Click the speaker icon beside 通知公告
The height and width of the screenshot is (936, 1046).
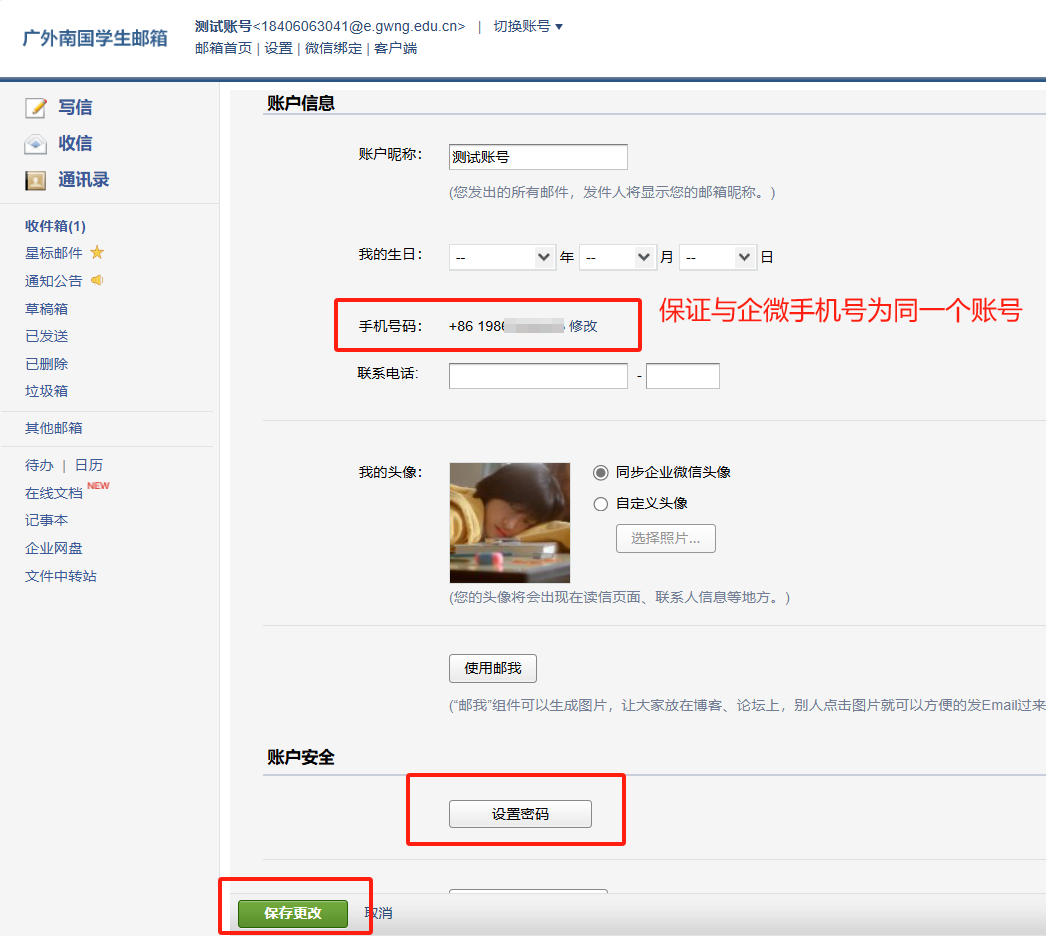pos(97,281)
